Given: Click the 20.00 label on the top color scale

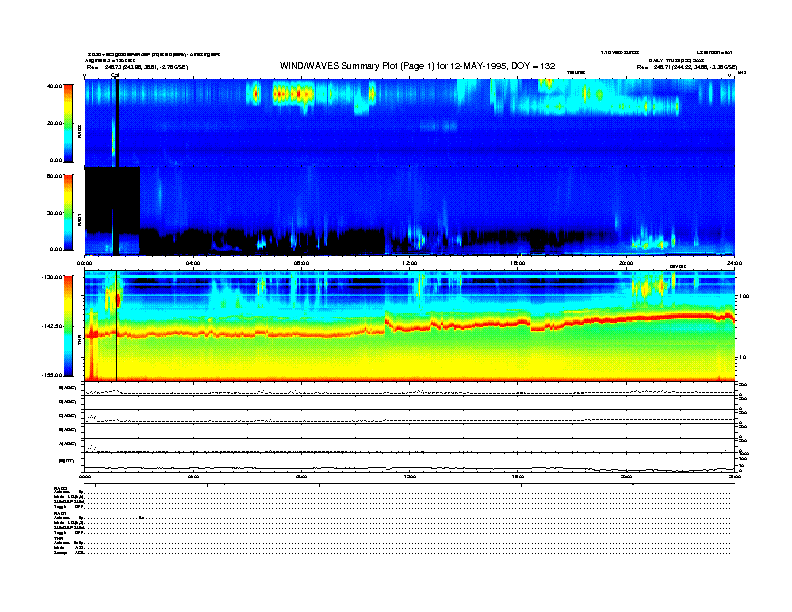Looking at the screenshot, I should click(x=55, y=123).
